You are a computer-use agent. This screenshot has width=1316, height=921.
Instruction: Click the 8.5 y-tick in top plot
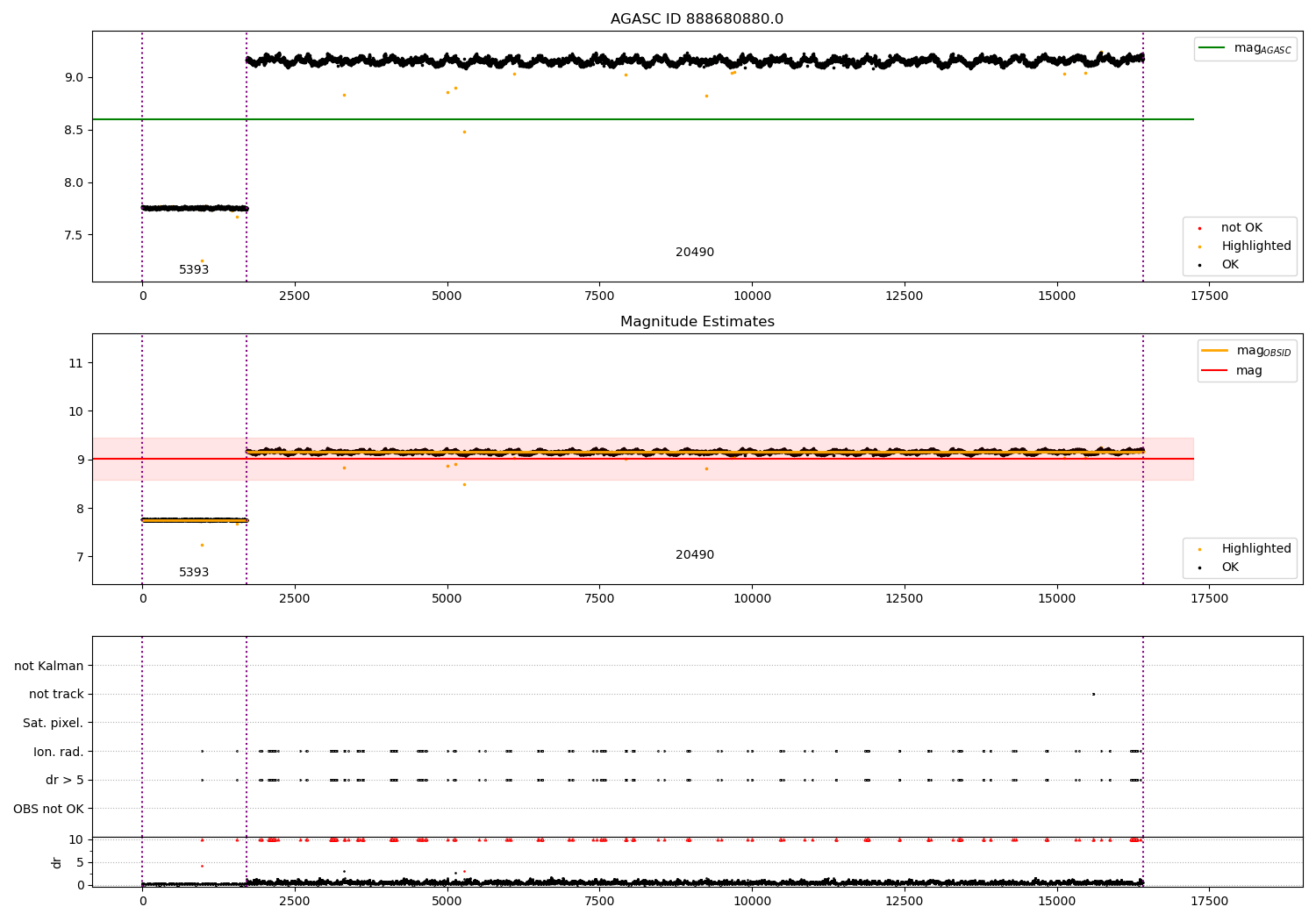pyautogui.click(x=72, y=130)
